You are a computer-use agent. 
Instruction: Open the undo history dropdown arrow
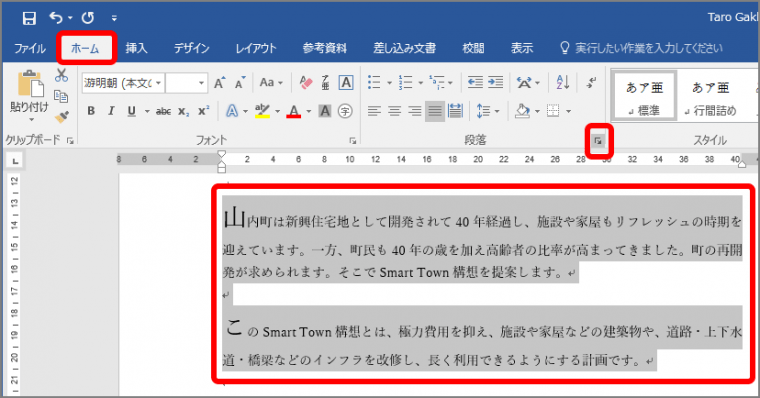click(x=70, y=18)
